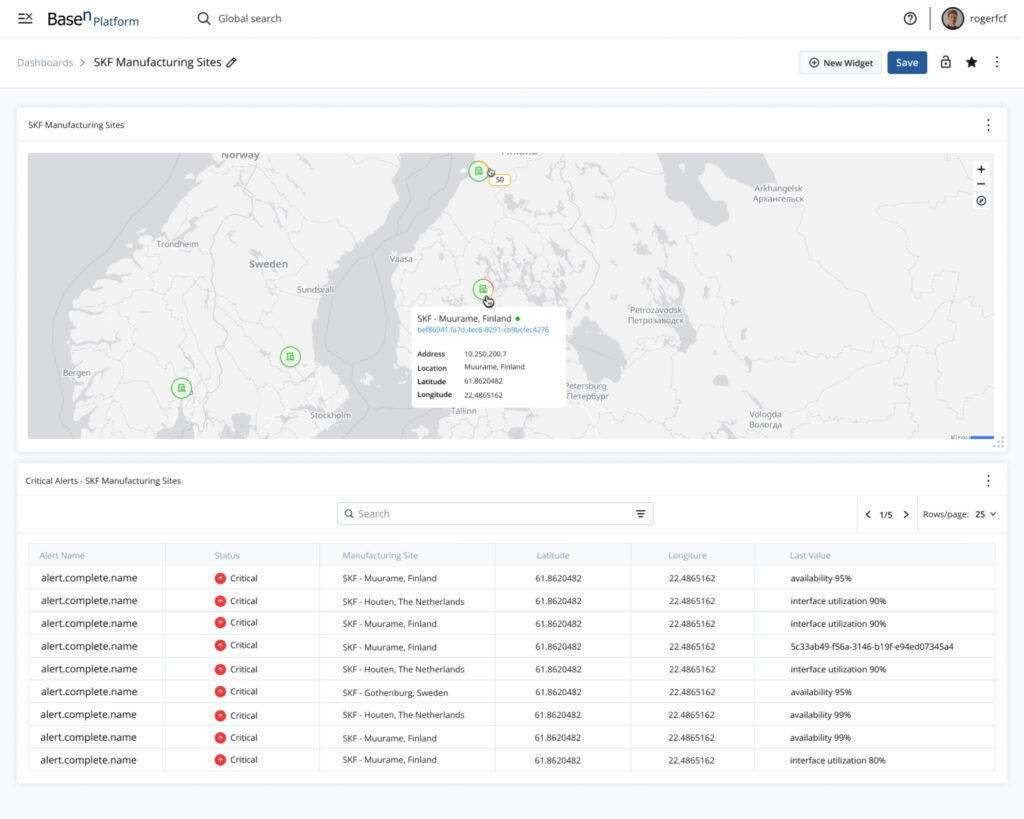Image resolution: width=1024 pixels, height=819 pixels.
Task: Open dashboard more options menu
Action: point(997,62)
